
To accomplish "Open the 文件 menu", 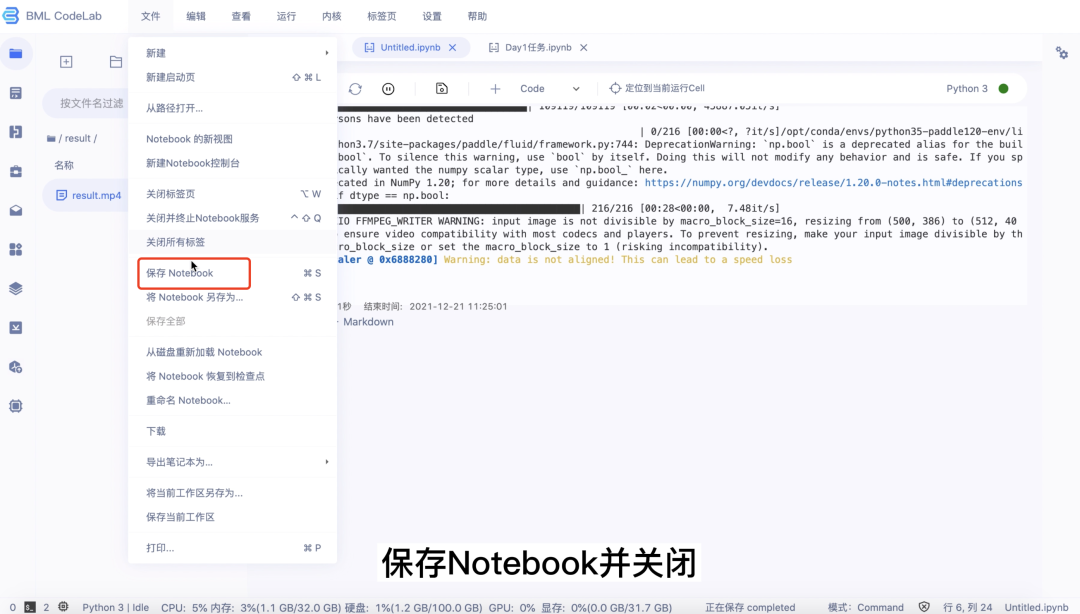I will click(x=150, y=16).
